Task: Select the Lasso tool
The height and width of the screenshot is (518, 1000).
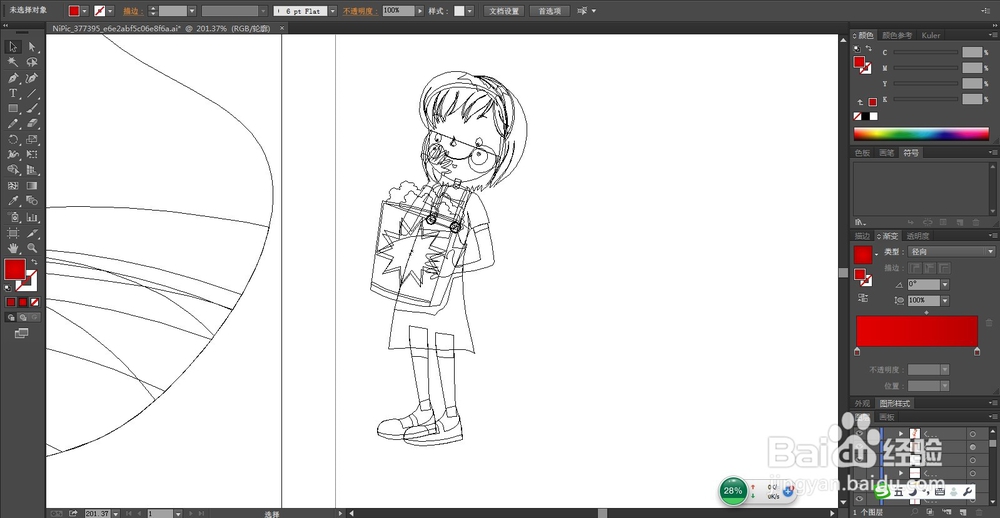Action: coord(32,62)
